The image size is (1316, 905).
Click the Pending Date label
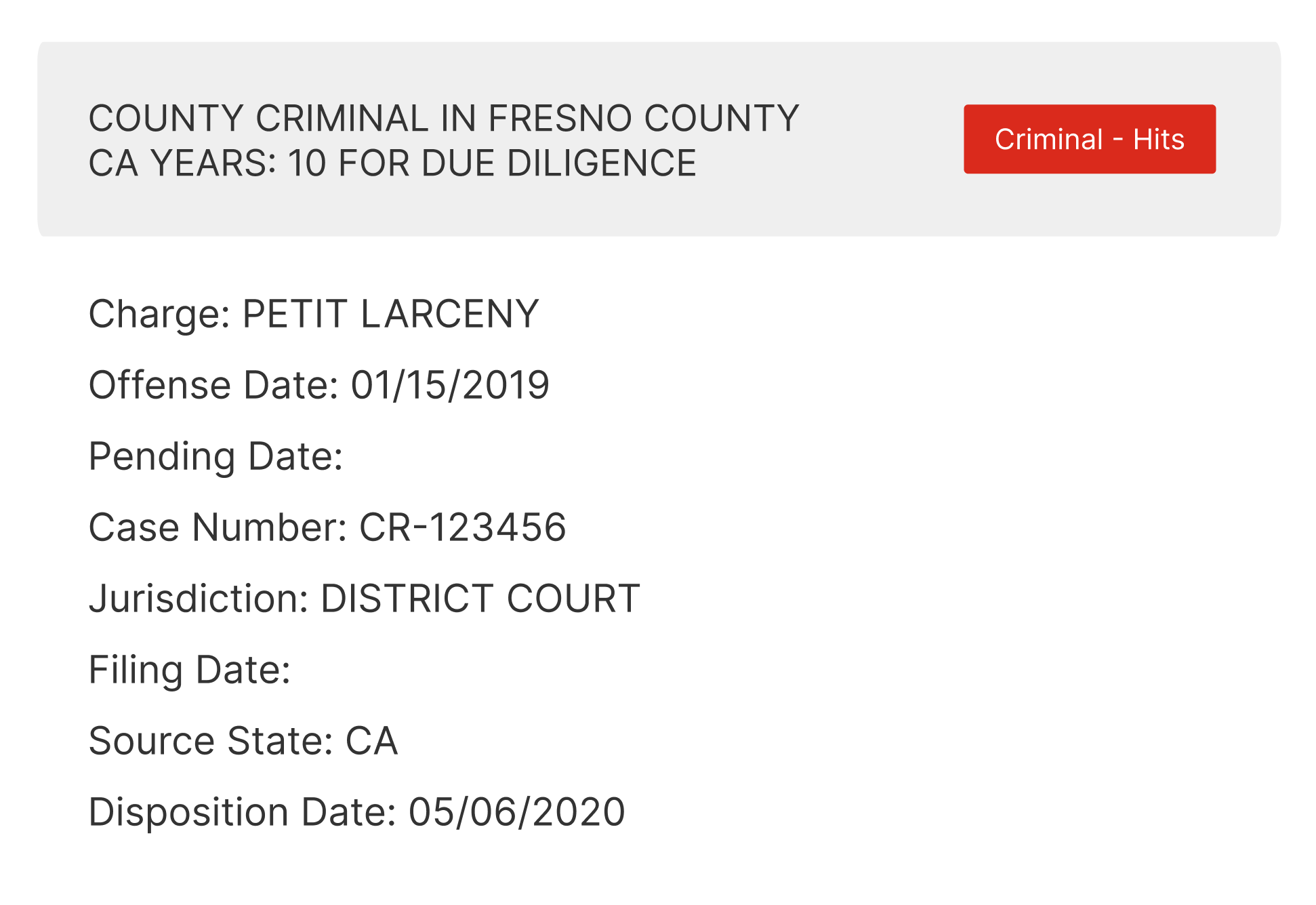click(x=215, y=456)
